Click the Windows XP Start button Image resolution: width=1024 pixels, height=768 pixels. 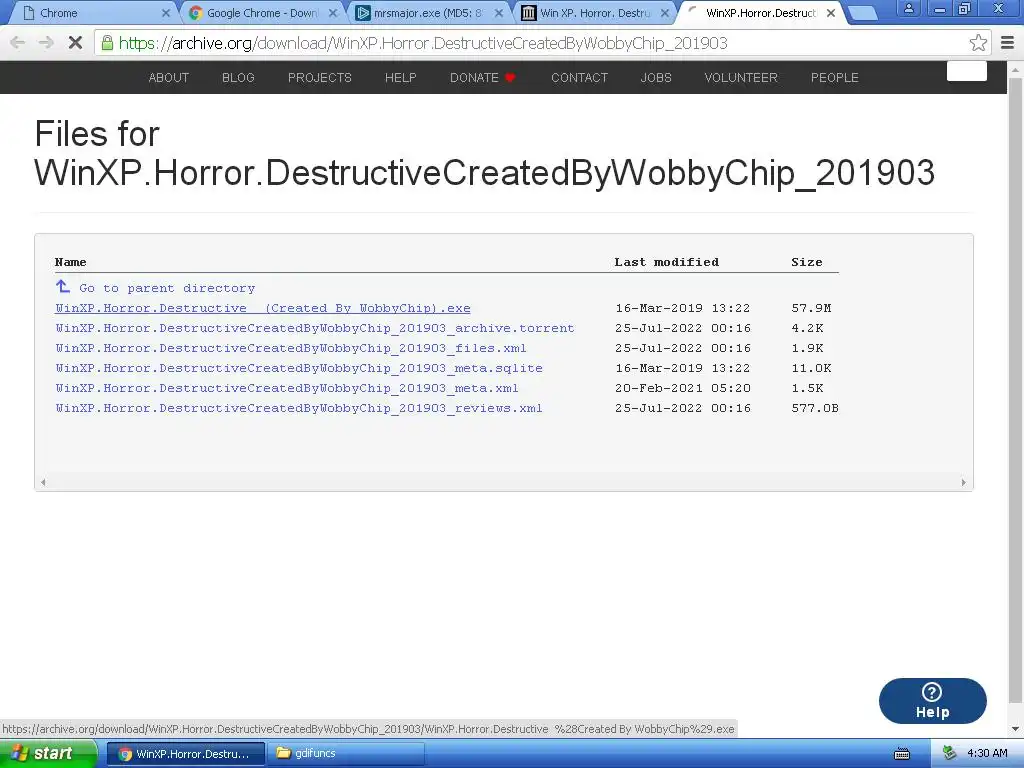(x=48, y=754)
